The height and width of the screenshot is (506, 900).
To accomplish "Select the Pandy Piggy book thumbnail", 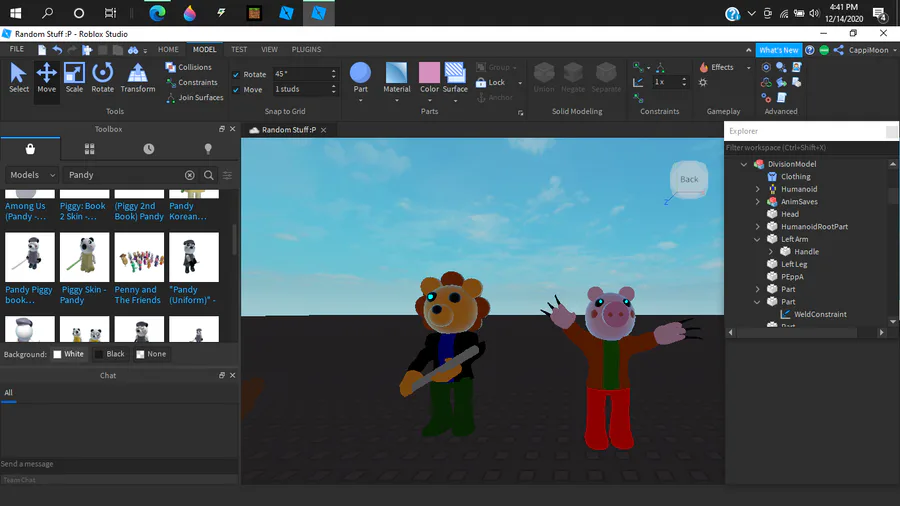I will (30, 257).
